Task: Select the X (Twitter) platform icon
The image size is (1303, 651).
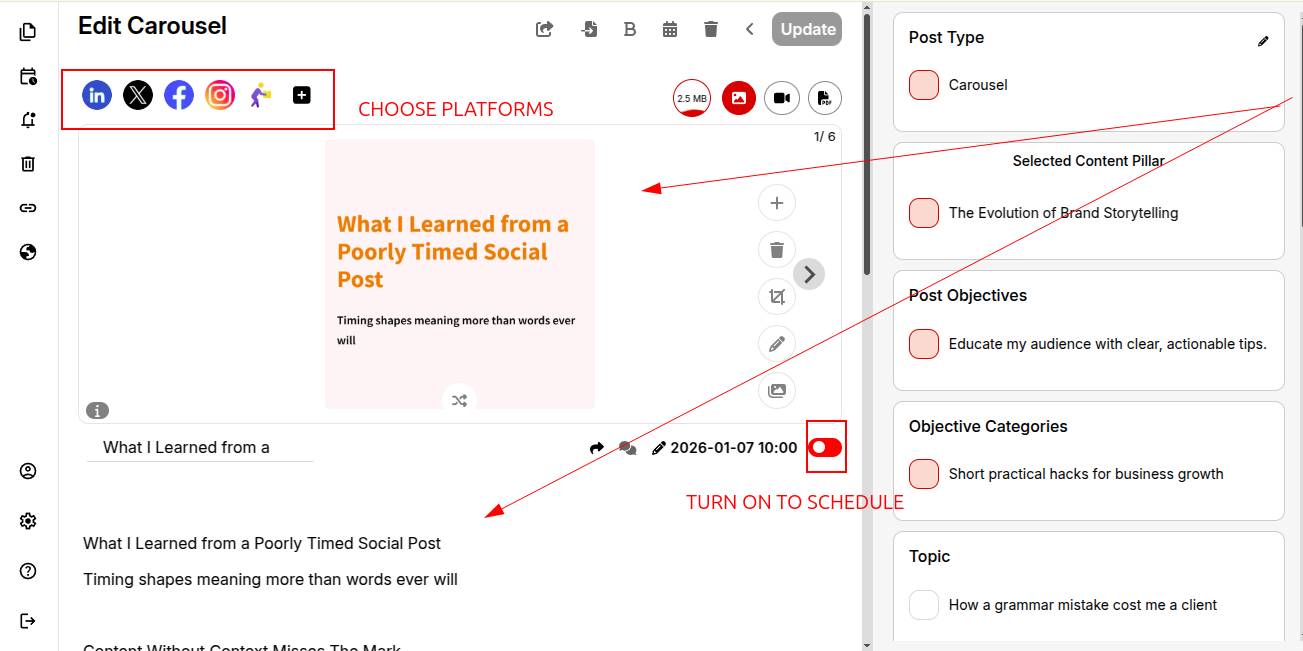Action: (138, 95)
